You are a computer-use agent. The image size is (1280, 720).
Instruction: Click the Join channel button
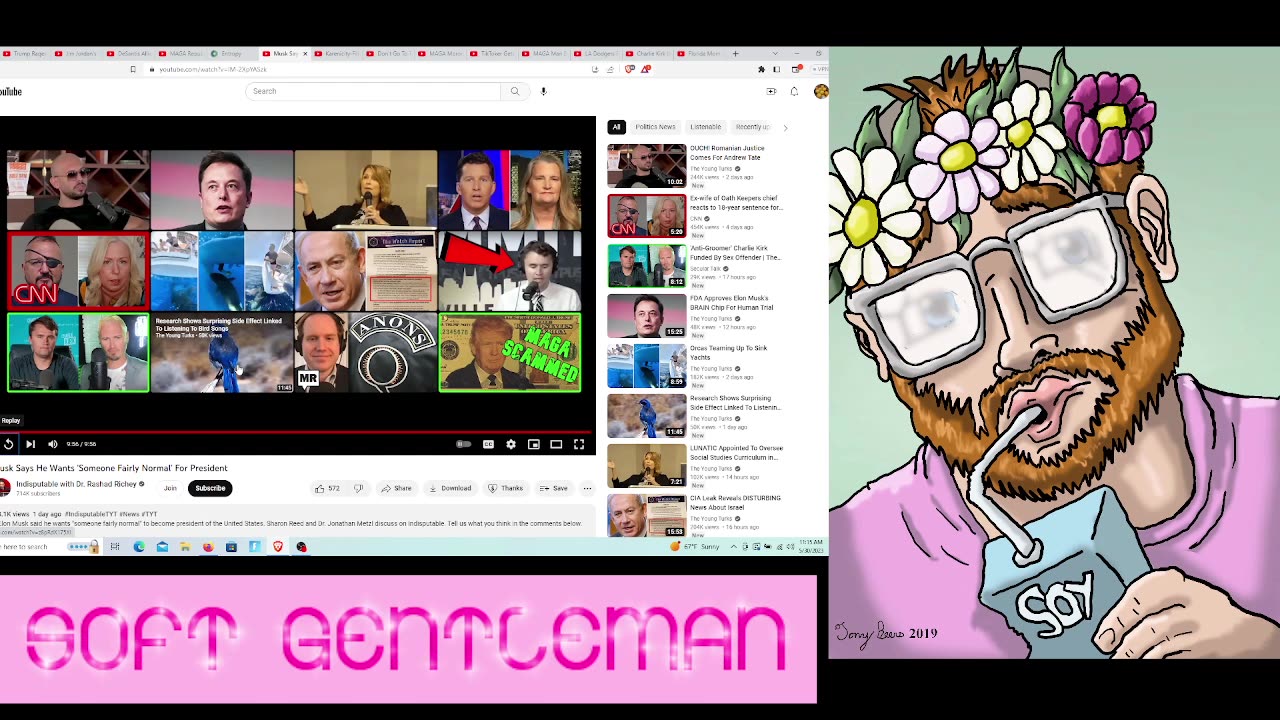coord(170,488)
